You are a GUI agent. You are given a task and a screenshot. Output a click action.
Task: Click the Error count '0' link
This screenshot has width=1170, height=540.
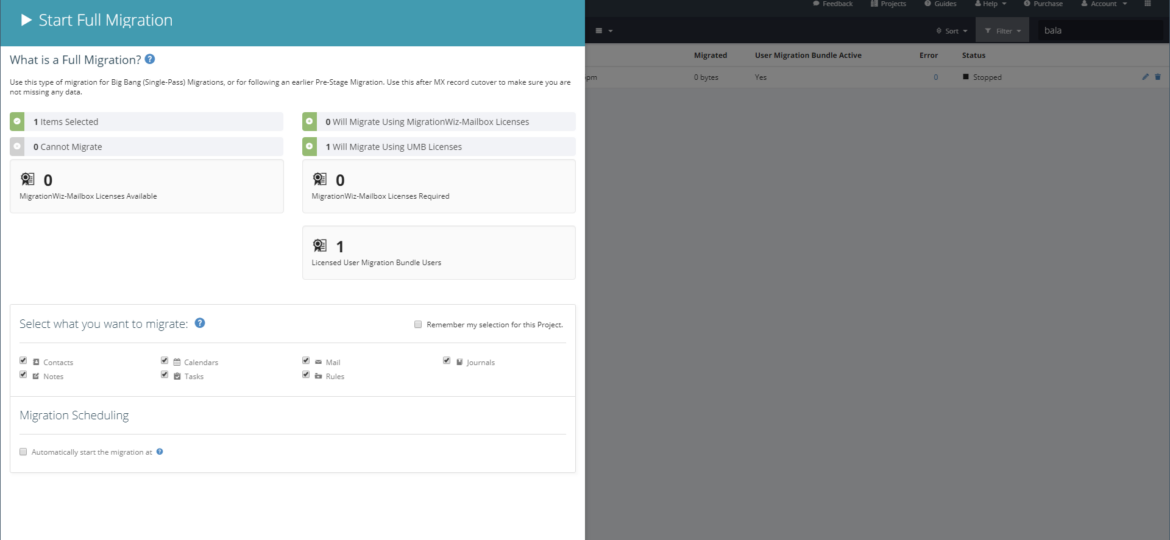click(x=936, y=77)
